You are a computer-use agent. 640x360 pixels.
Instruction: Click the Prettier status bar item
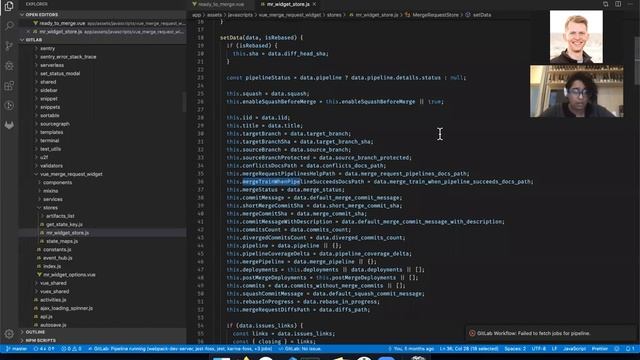[600, 349]
